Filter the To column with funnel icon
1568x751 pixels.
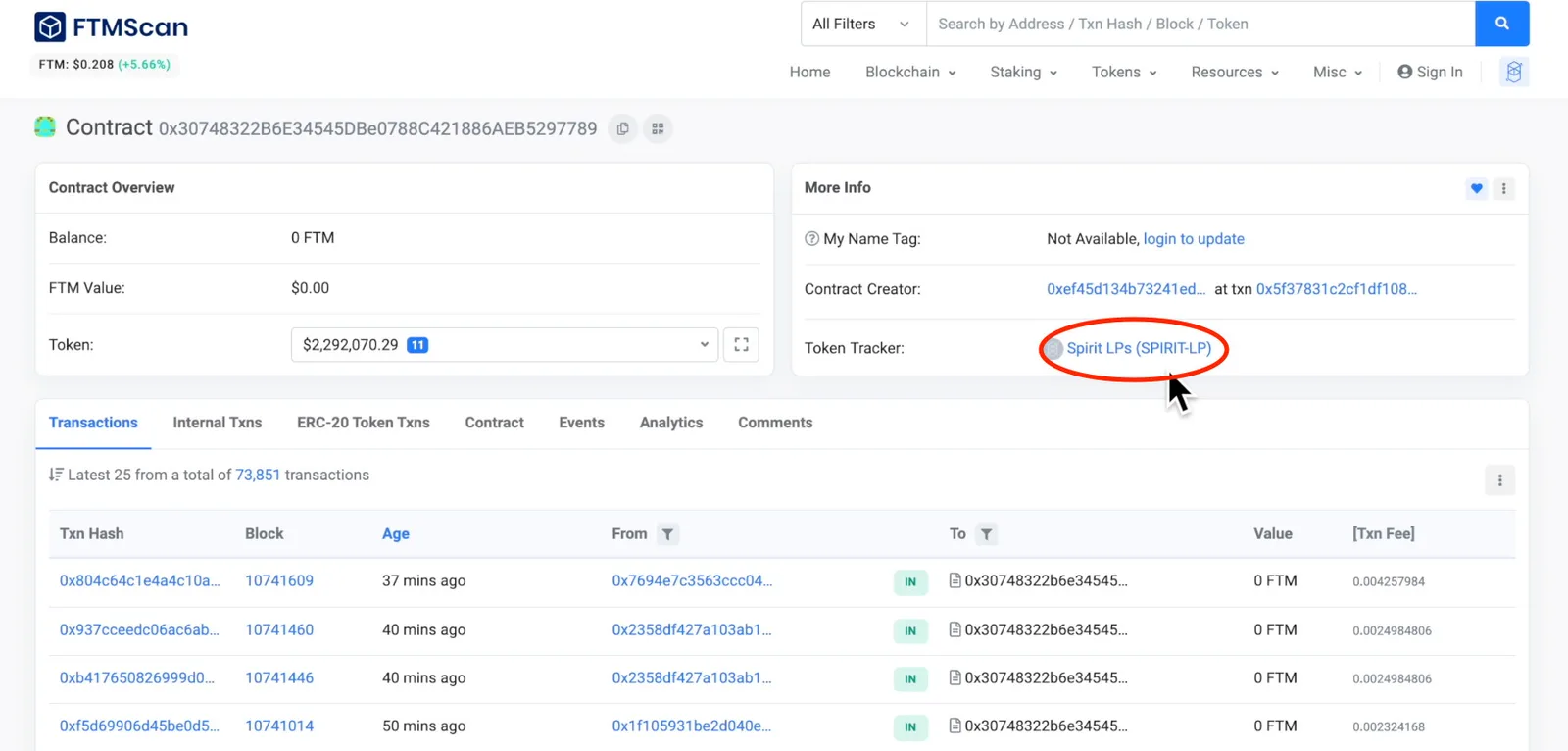click(987, 534)
